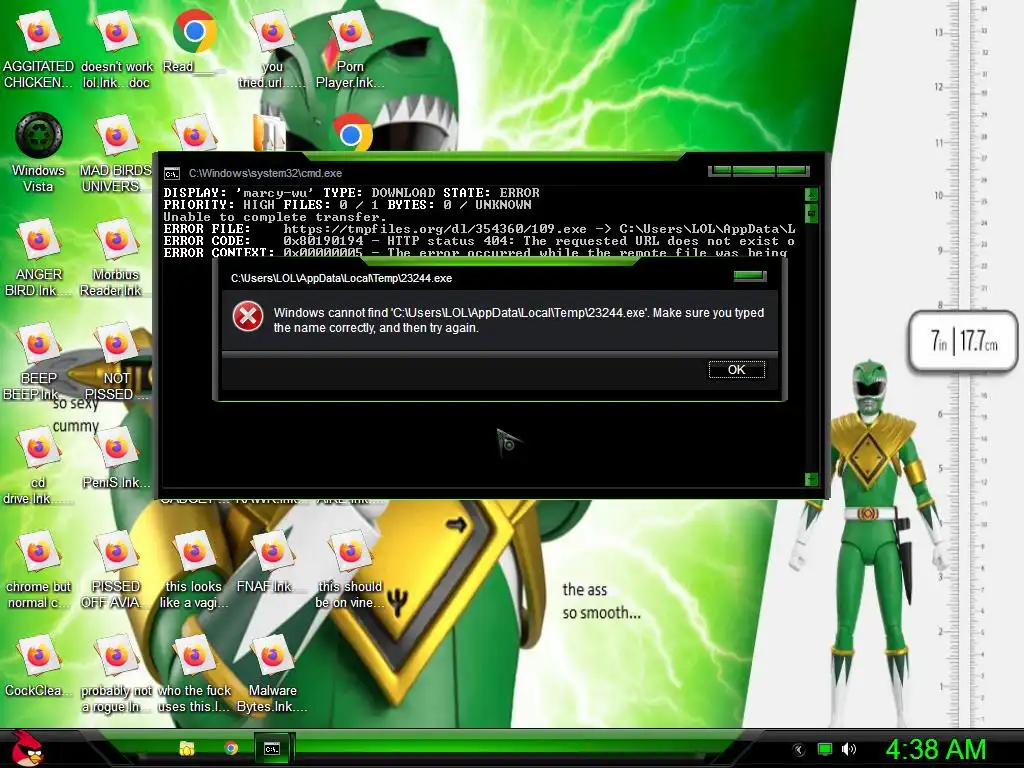
Task: Open the volume speaker tray icon
Action: click(x=848, y=750)
